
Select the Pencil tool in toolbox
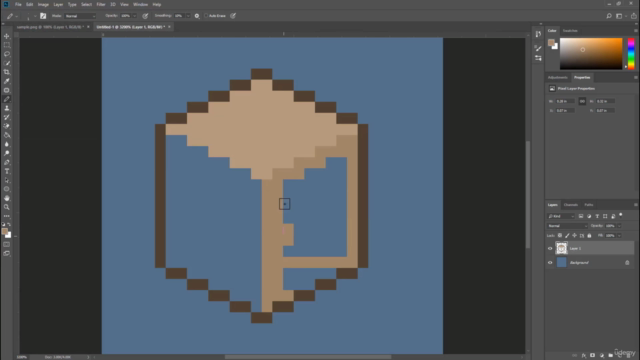(x=7, y=99)
